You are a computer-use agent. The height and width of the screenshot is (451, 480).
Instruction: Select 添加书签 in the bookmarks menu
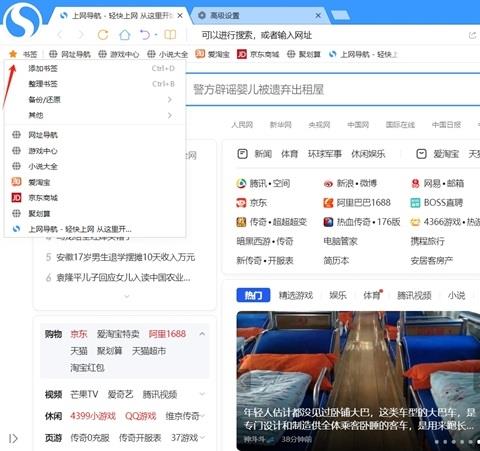coord(95,68)
